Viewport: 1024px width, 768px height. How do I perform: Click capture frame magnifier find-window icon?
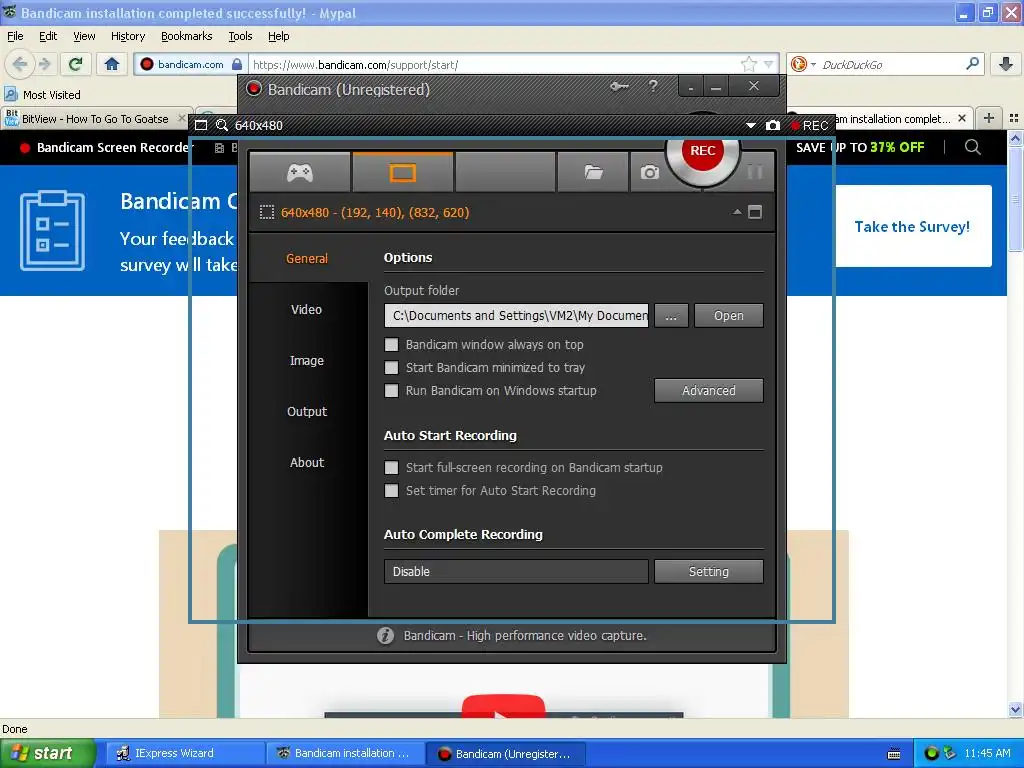click(x=222, y=125)
